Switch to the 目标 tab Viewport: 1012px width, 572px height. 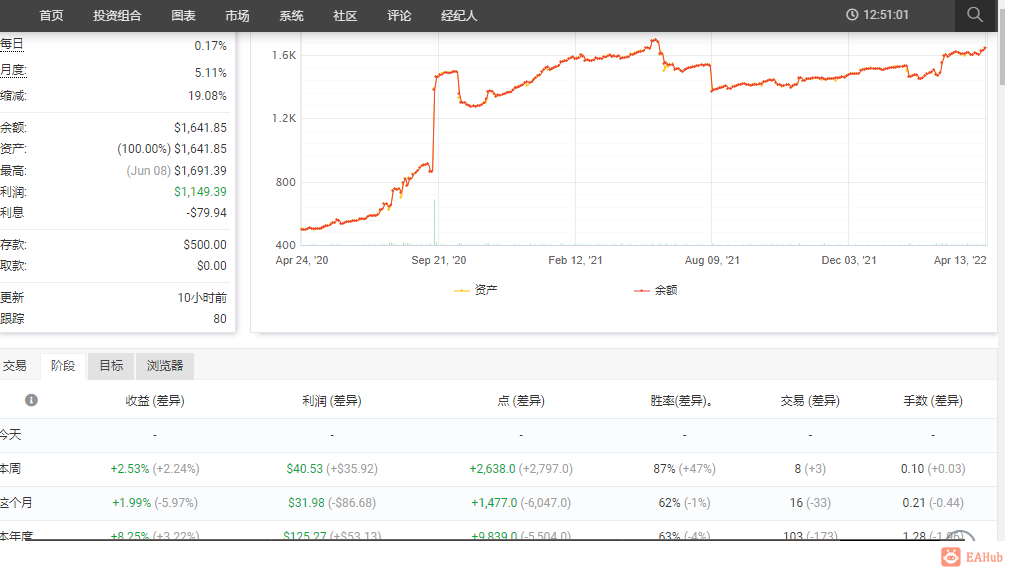[111, 366]
